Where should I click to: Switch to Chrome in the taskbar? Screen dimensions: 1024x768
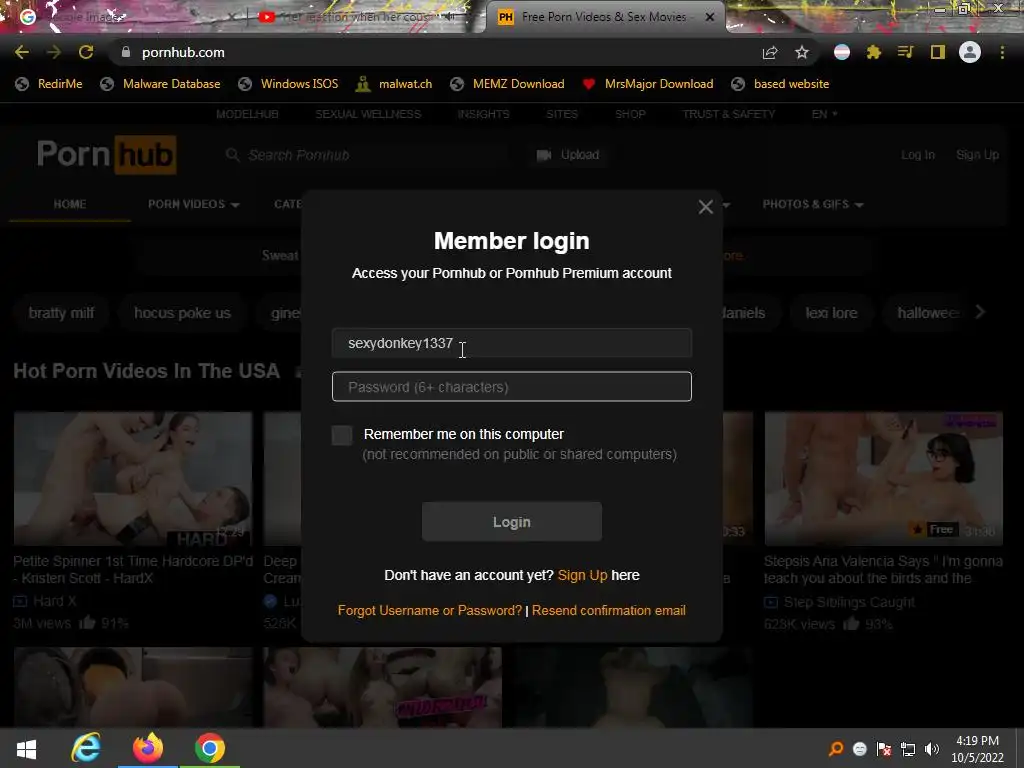coord(210,748)
